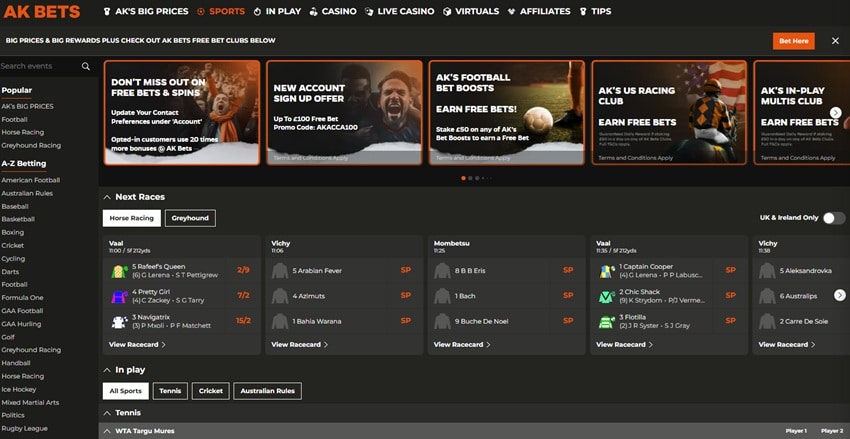Click the search magnifier icon

[86, 66]
